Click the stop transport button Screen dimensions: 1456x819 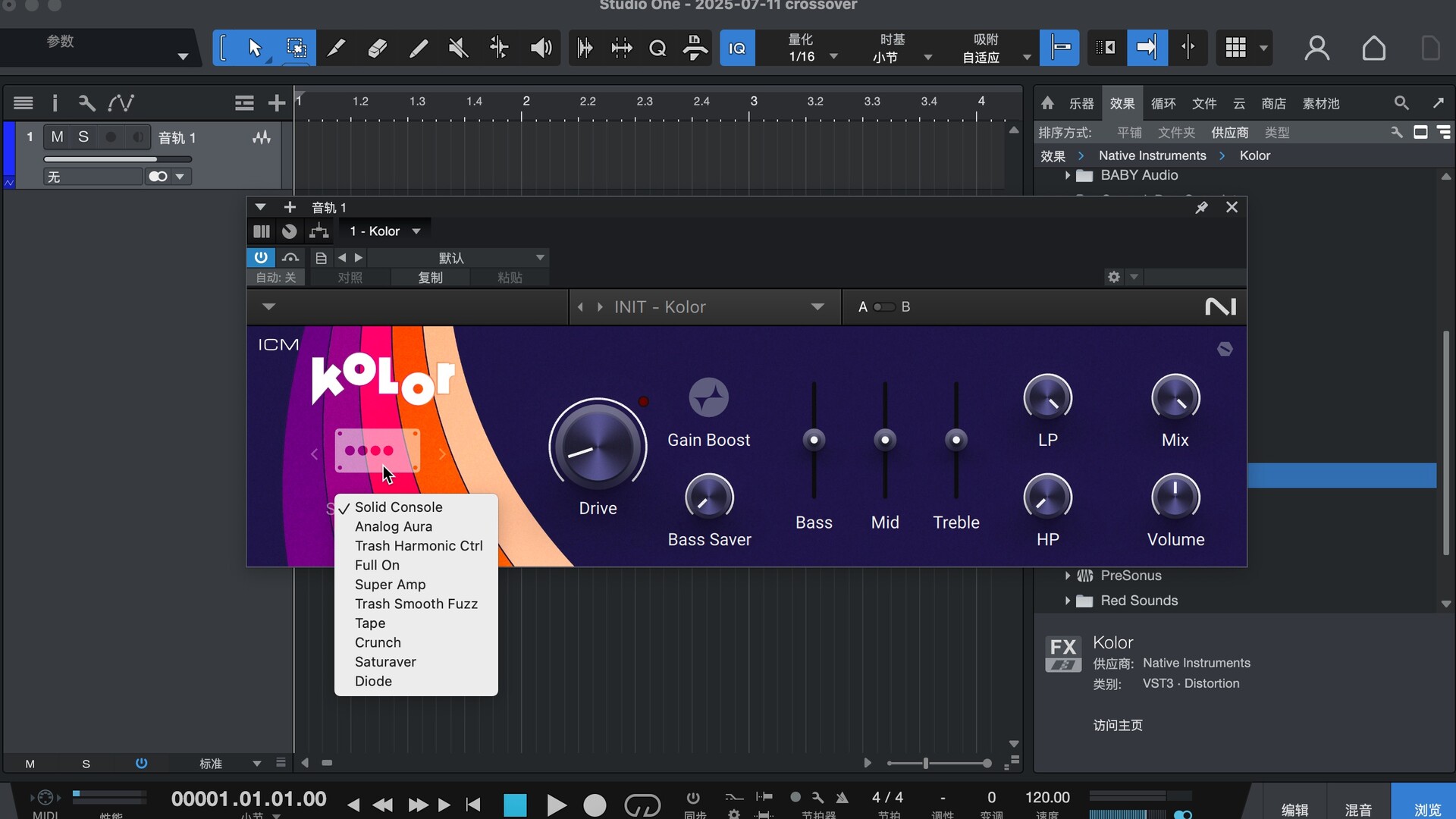[515, 805]
